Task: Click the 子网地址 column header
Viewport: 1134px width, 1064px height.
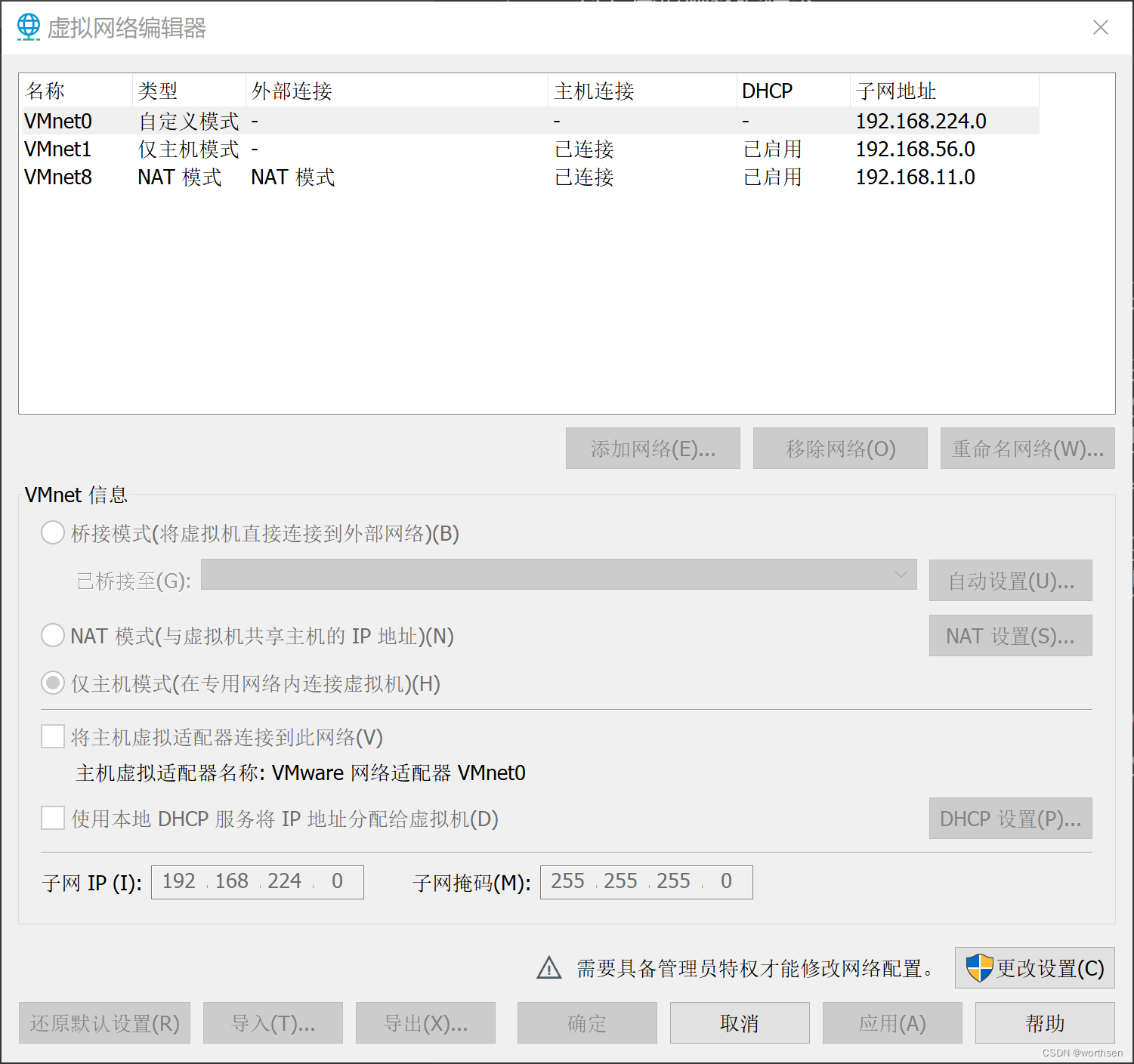Action: click(944, 91)
